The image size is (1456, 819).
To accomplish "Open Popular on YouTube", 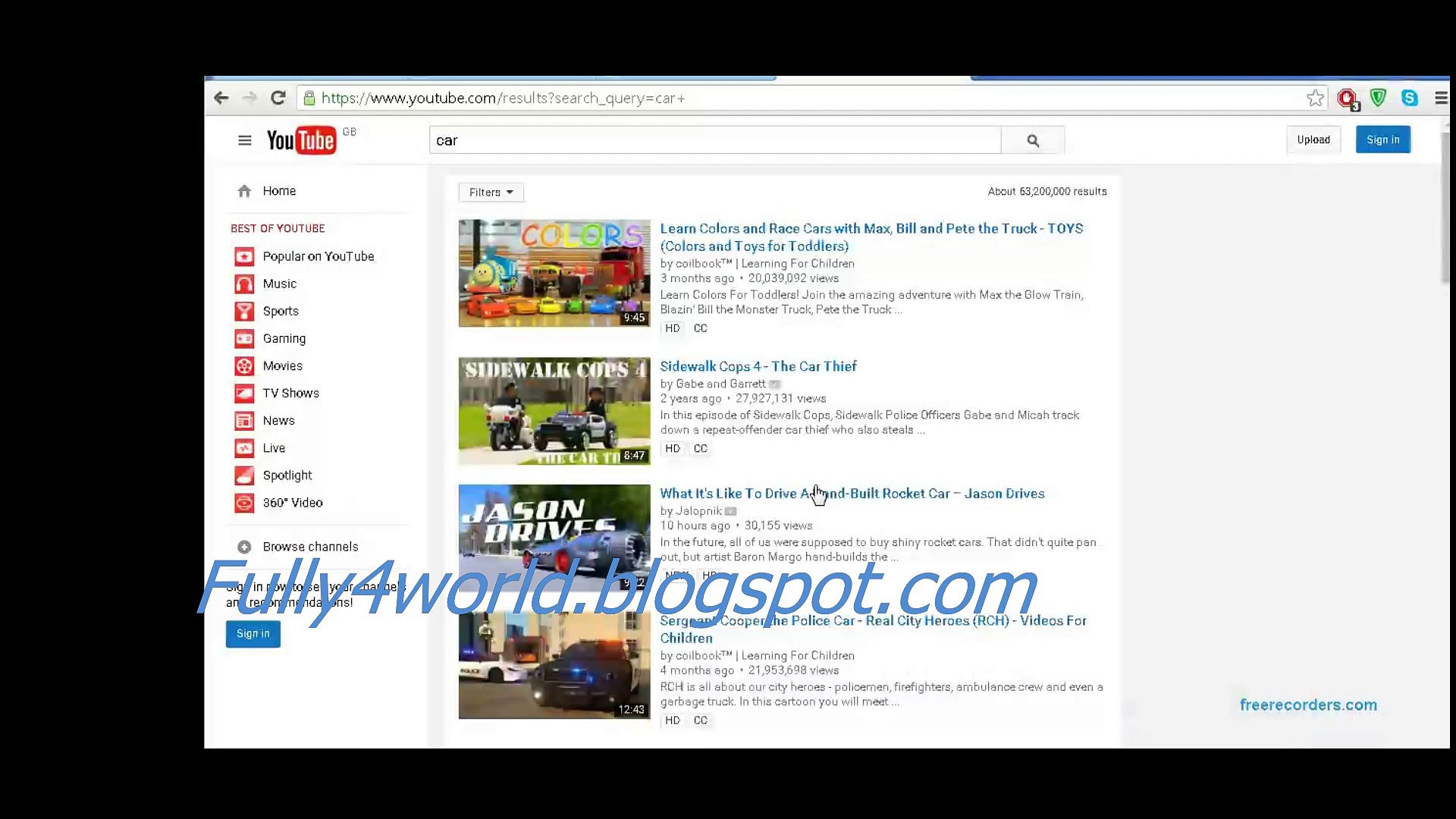I will pyautogui.click(x=318, y=256).
